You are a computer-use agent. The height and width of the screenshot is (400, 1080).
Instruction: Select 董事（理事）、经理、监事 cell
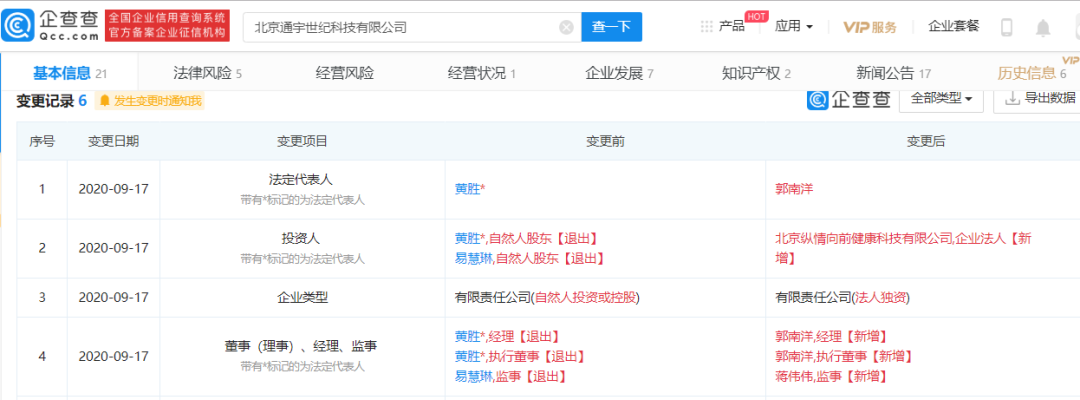302,357
